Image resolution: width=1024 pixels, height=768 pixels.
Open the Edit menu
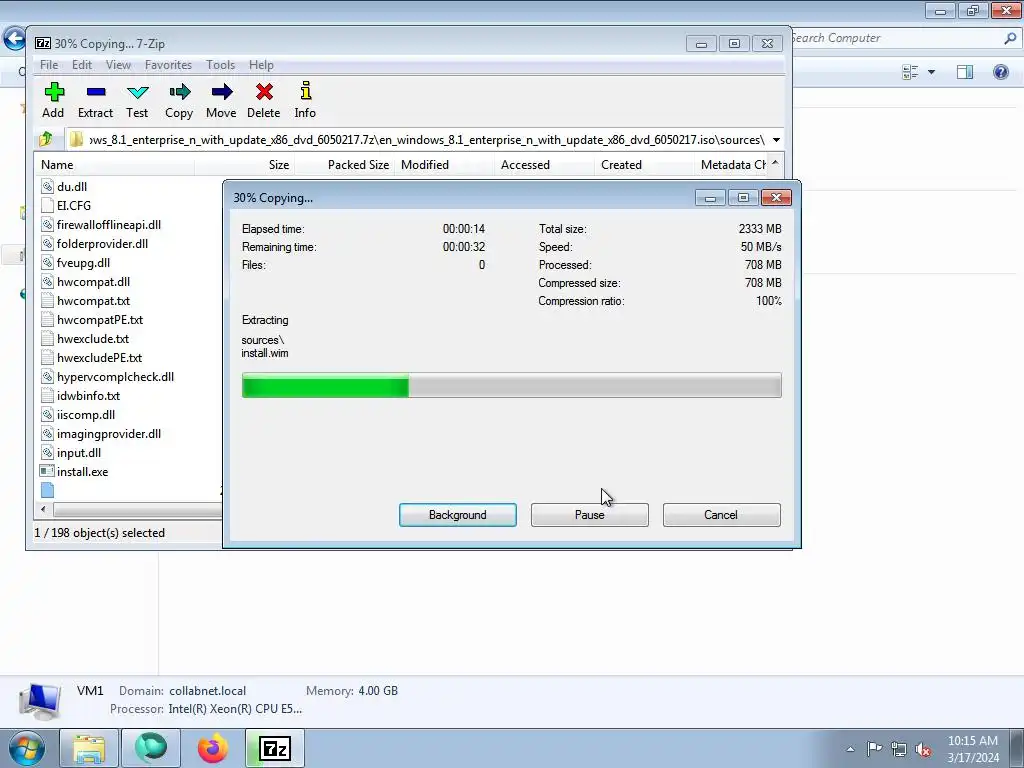pos(82,65)
